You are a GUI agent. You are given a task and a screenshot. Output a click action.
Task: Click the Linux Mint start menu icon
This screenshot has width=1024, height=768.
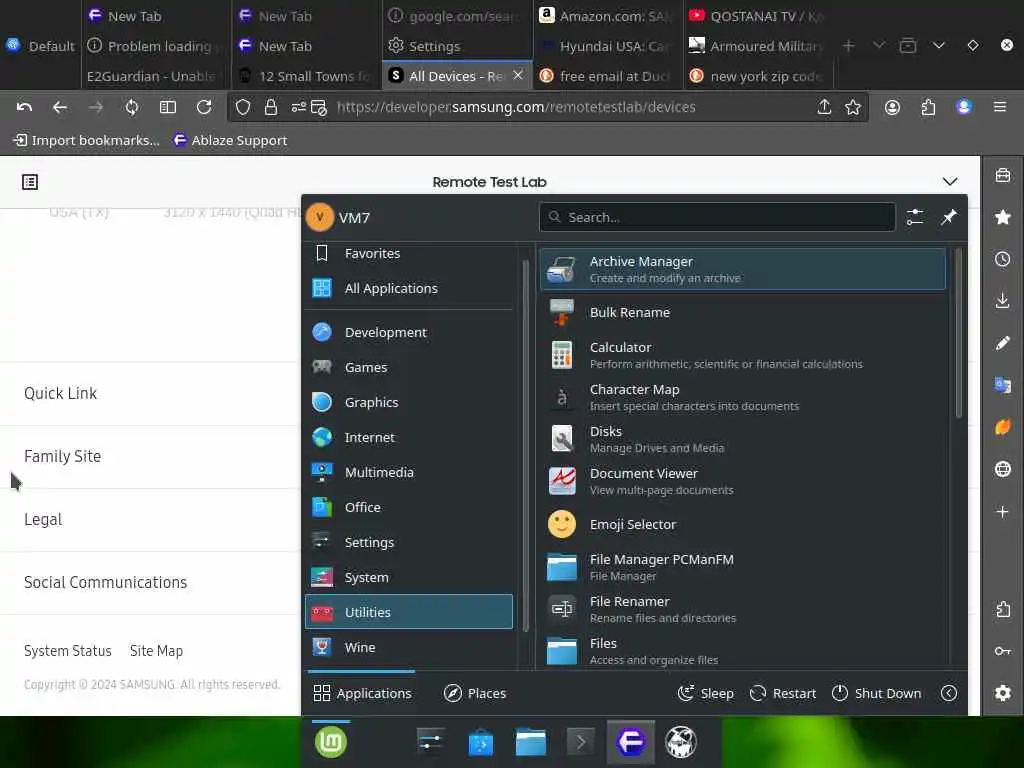point(330,742)
